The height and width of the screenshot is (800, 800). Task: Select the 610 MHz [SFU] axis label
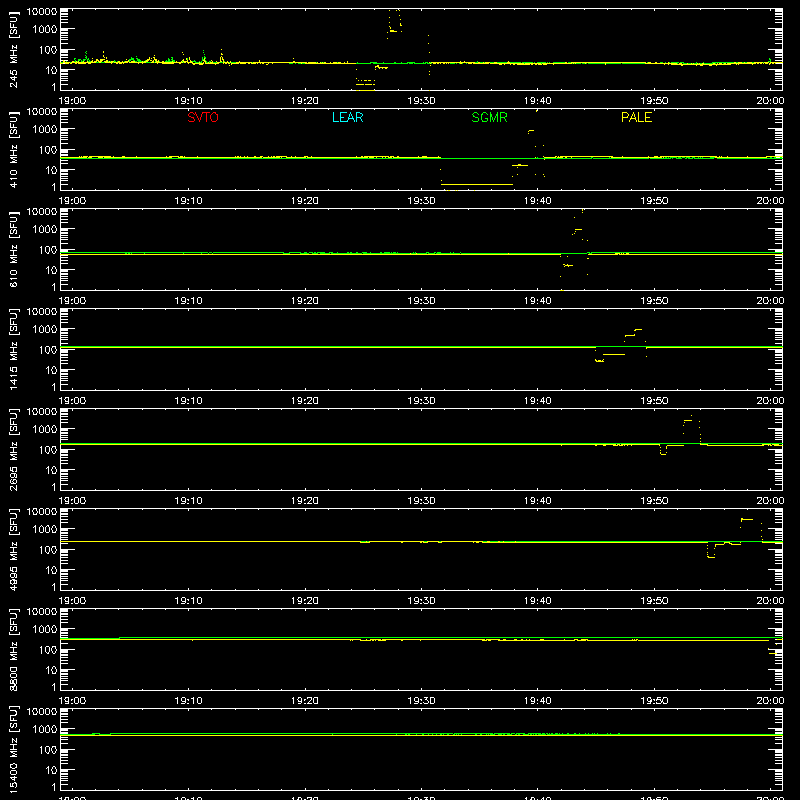click(x=13, y=249)
